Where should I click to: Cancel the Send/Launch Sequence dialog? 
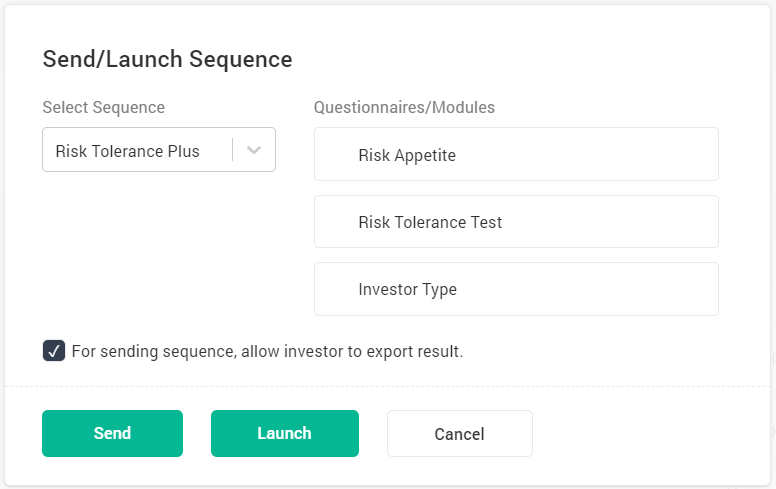459,434
